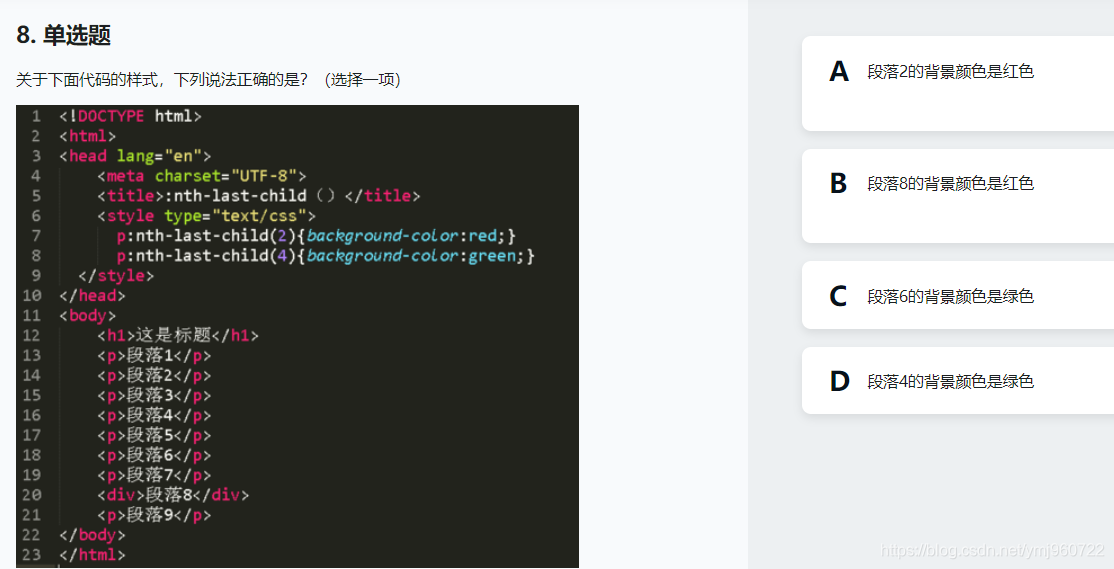Click code line with div 段落8
The image size is (1114, 569).
[173, 495]
